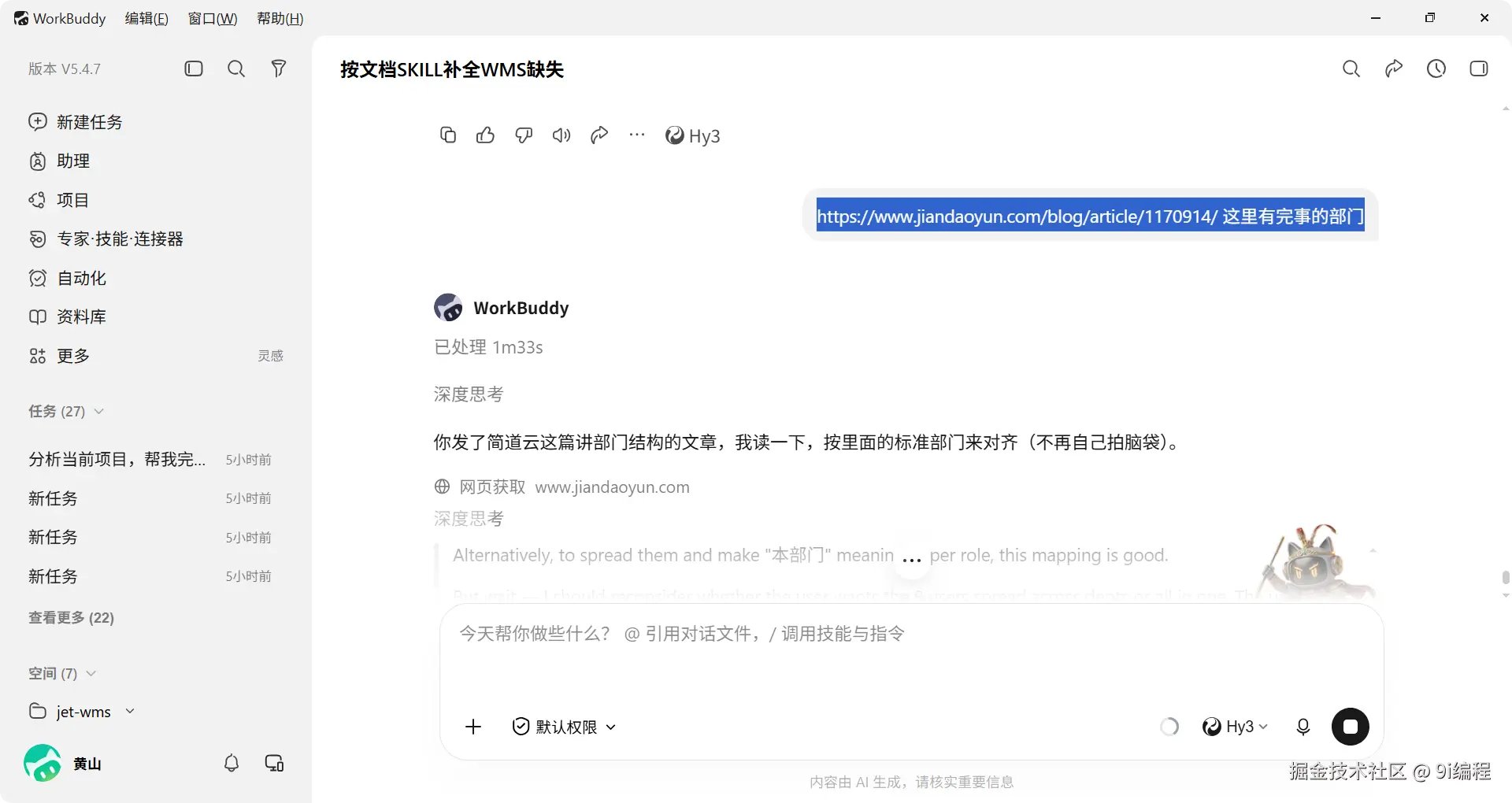Open sidebar search magnifier icon

pyautogui.click(x=236, y=68)
